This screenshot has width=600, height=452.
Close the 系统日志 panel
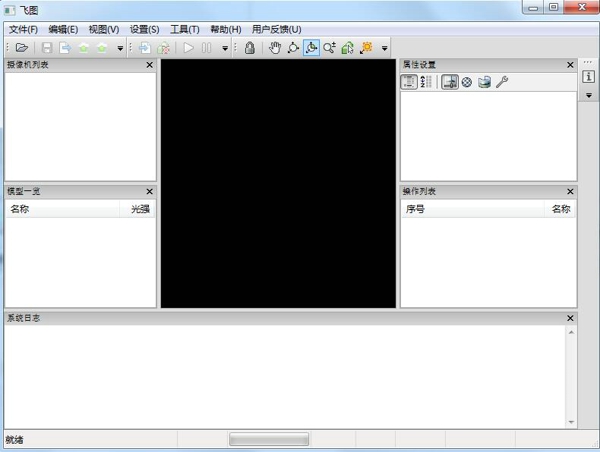click(570, 318)
